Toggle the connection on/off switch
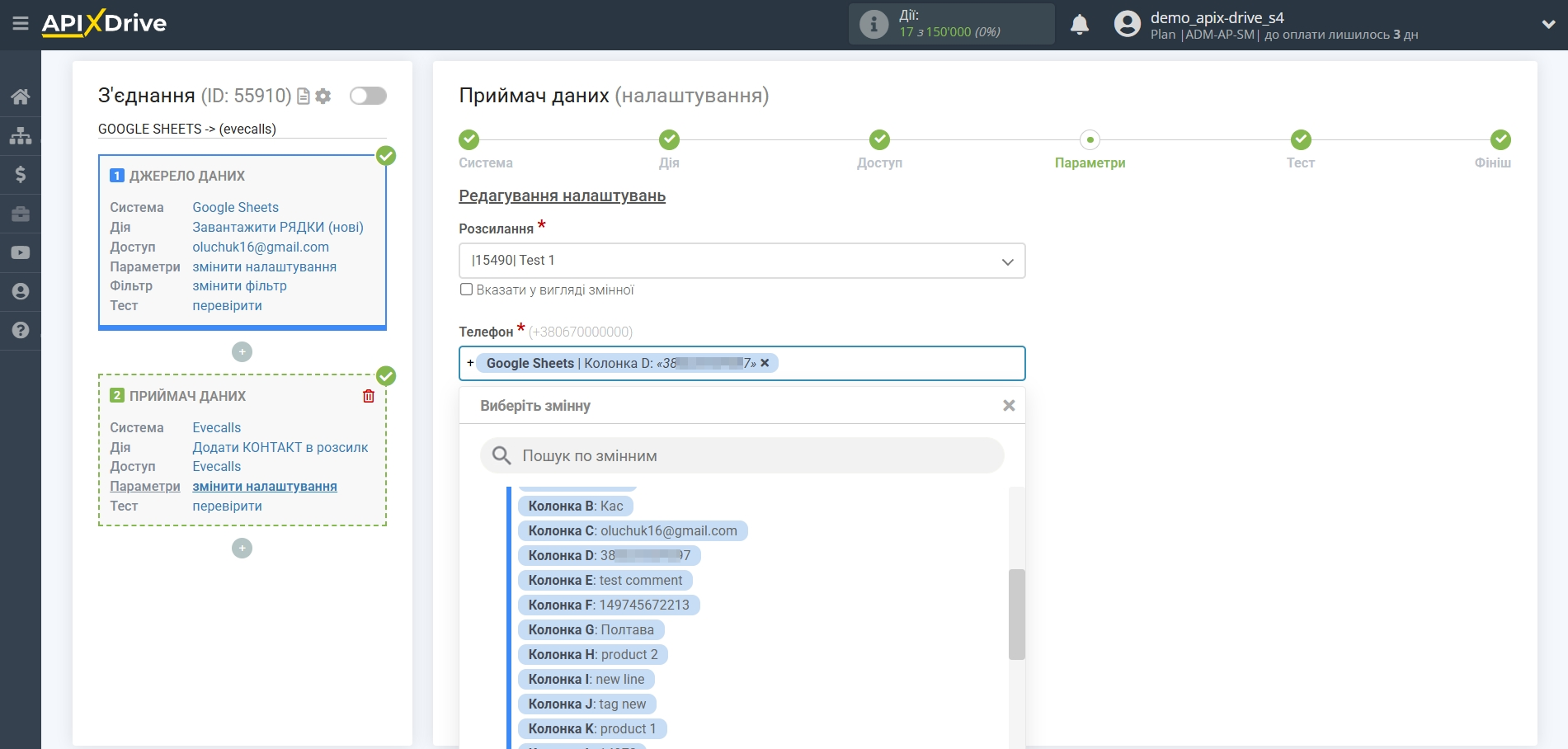This screenshot has width=1568, height=749. point(368,96)
